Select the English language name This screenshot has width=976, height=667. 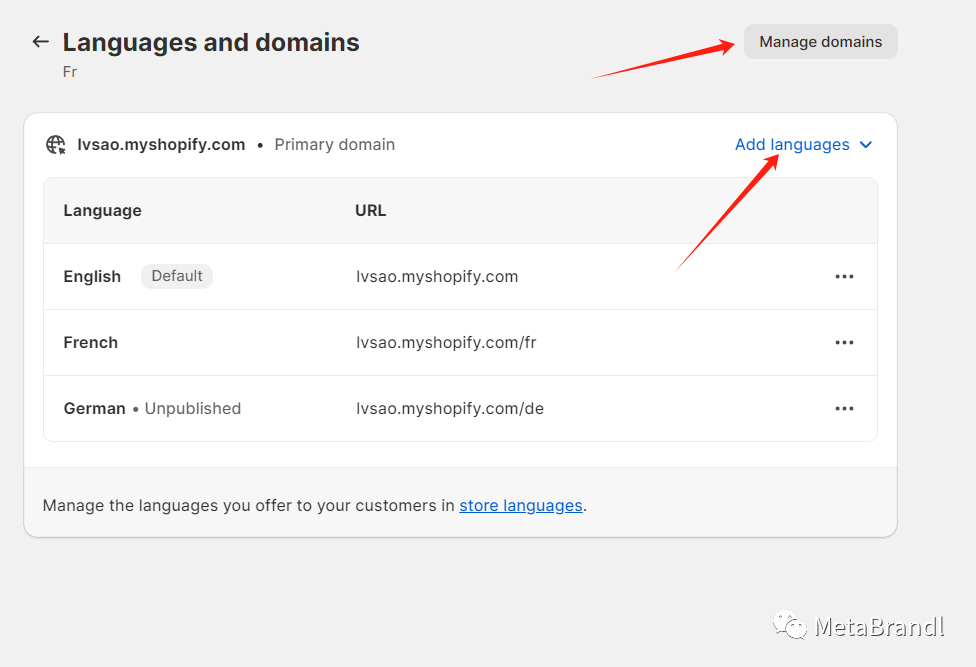click(x=92, y=276)
